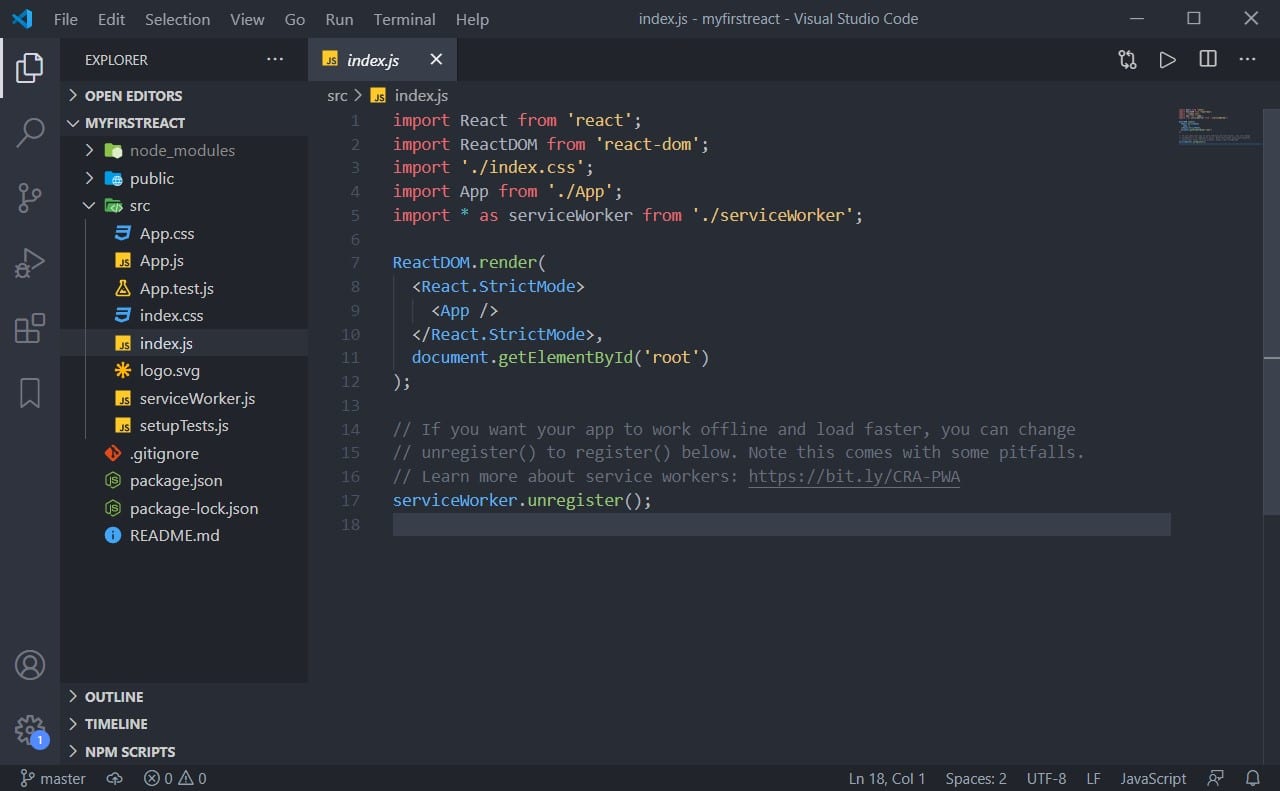Open the errors and warnings indicator
Screen dimensions: 1280x791
coord(175,778)
